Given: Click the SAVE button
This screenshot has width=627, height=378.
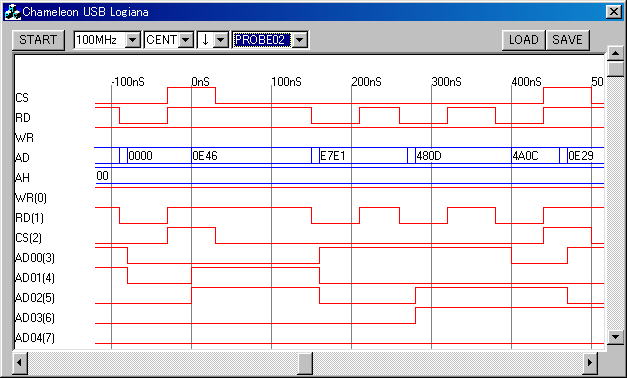Looking at the screenshot, I should [x=567, y=40].
